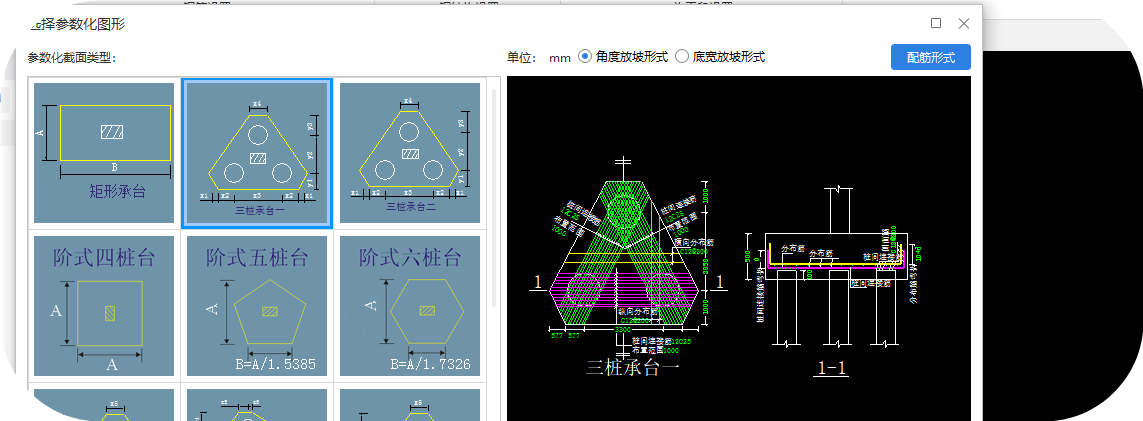1143x421 pixels.
Task: Click the 单位 mm unit label
Action: coord(539,57)
